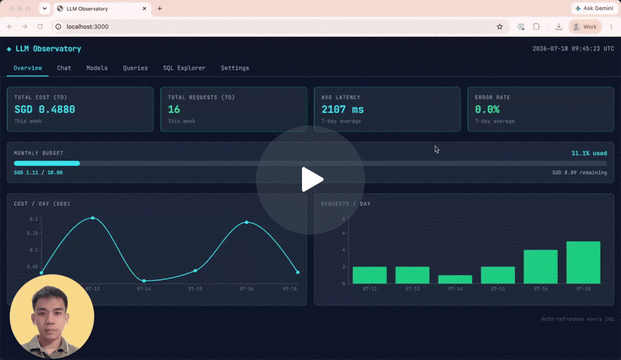
Task: Click the '2107 ms' latency value
Action: click(x=343, y=109)
